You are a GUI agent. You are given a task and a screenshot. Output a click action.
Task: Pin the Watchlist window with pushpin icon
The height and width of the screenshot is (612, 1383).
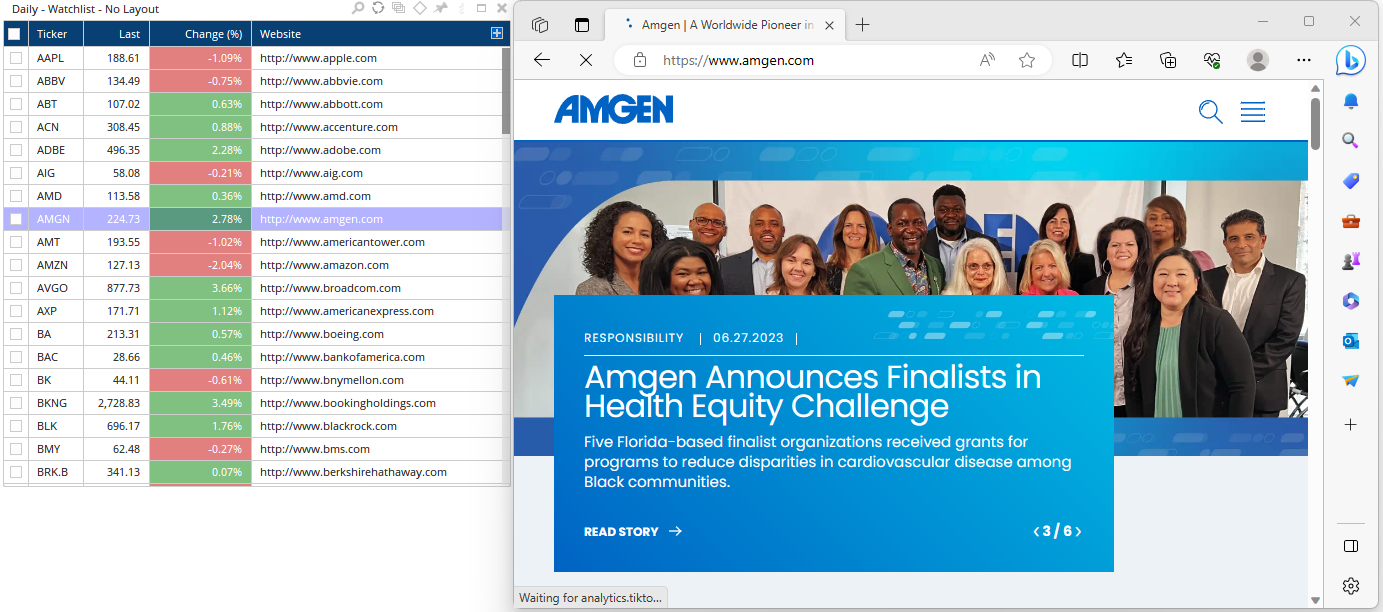tap(440, 9)
